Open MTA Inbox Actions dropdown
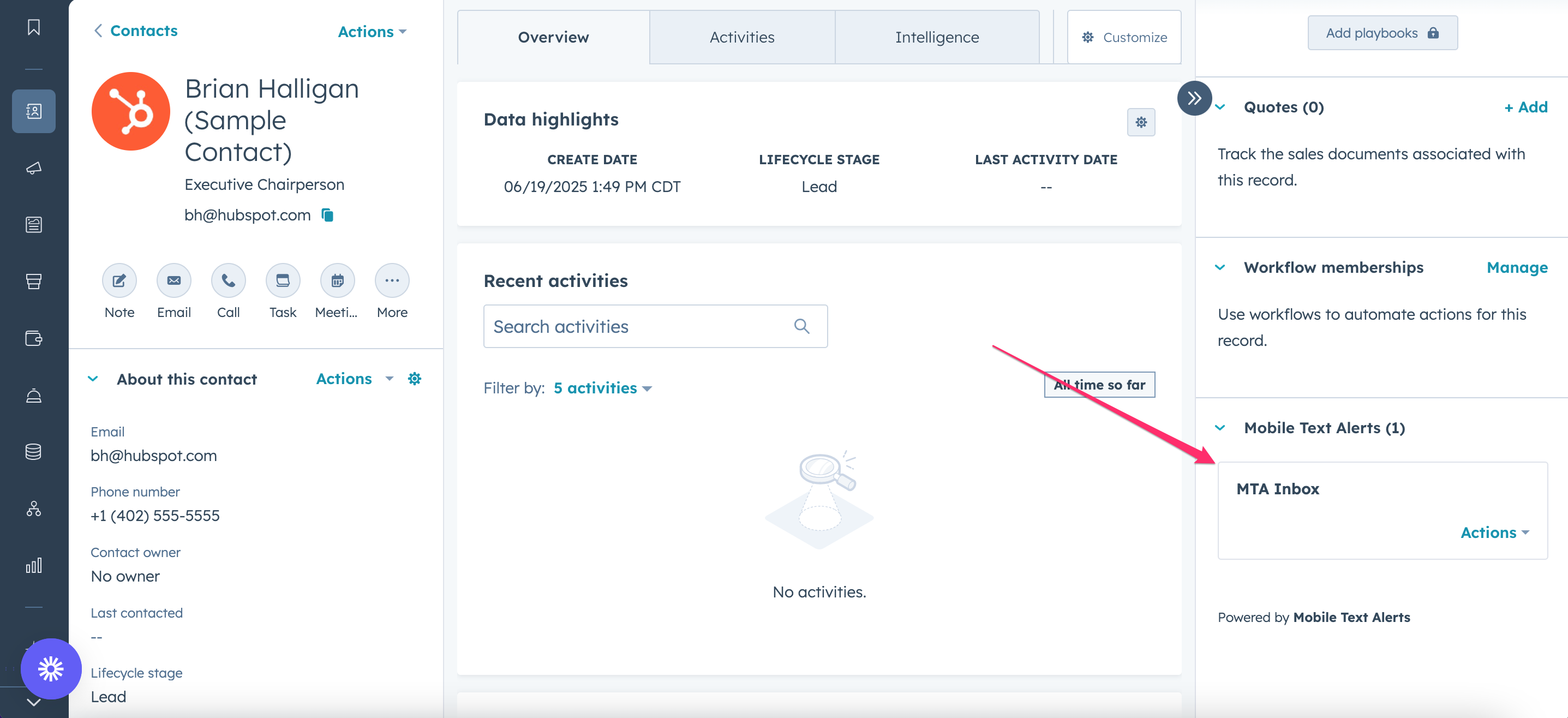Image resolution: width=1568 pixels, height=718 pixels. coord(1495,532)
